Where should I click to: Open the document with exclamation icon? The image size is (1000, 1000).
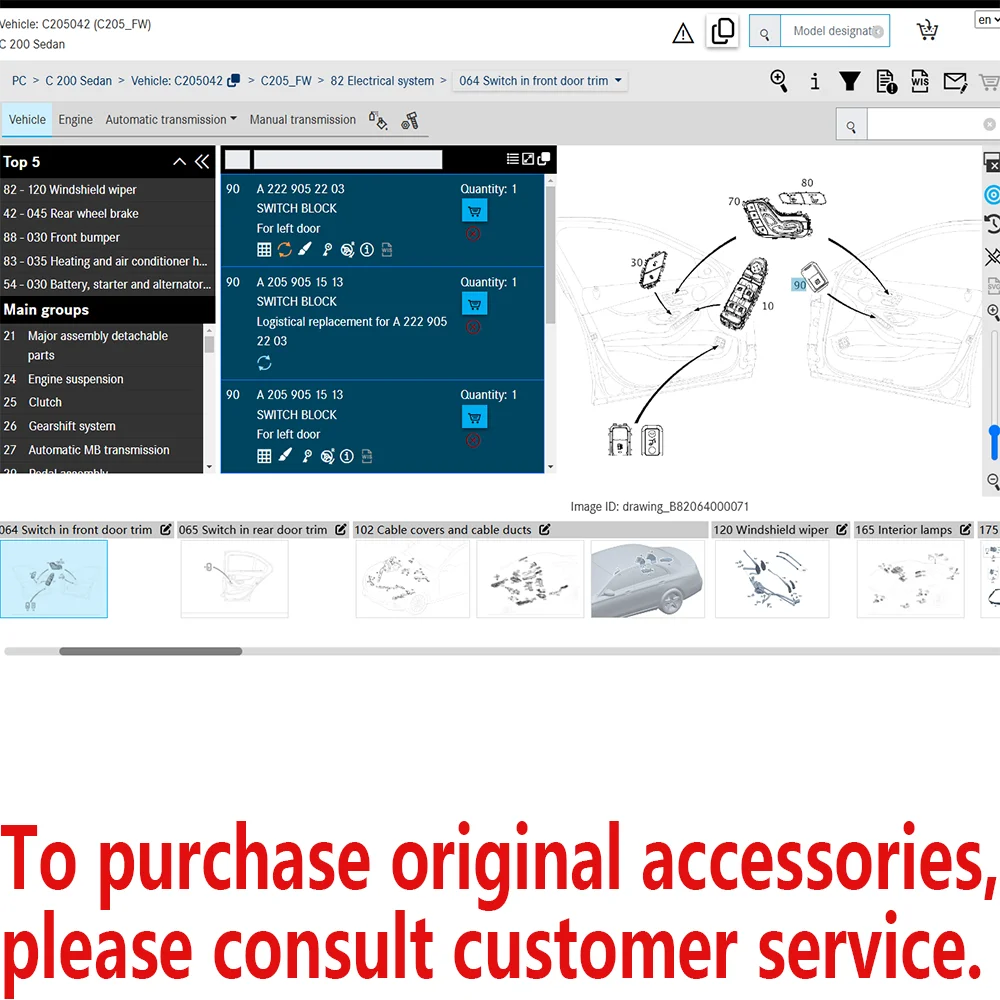[886, 81]
